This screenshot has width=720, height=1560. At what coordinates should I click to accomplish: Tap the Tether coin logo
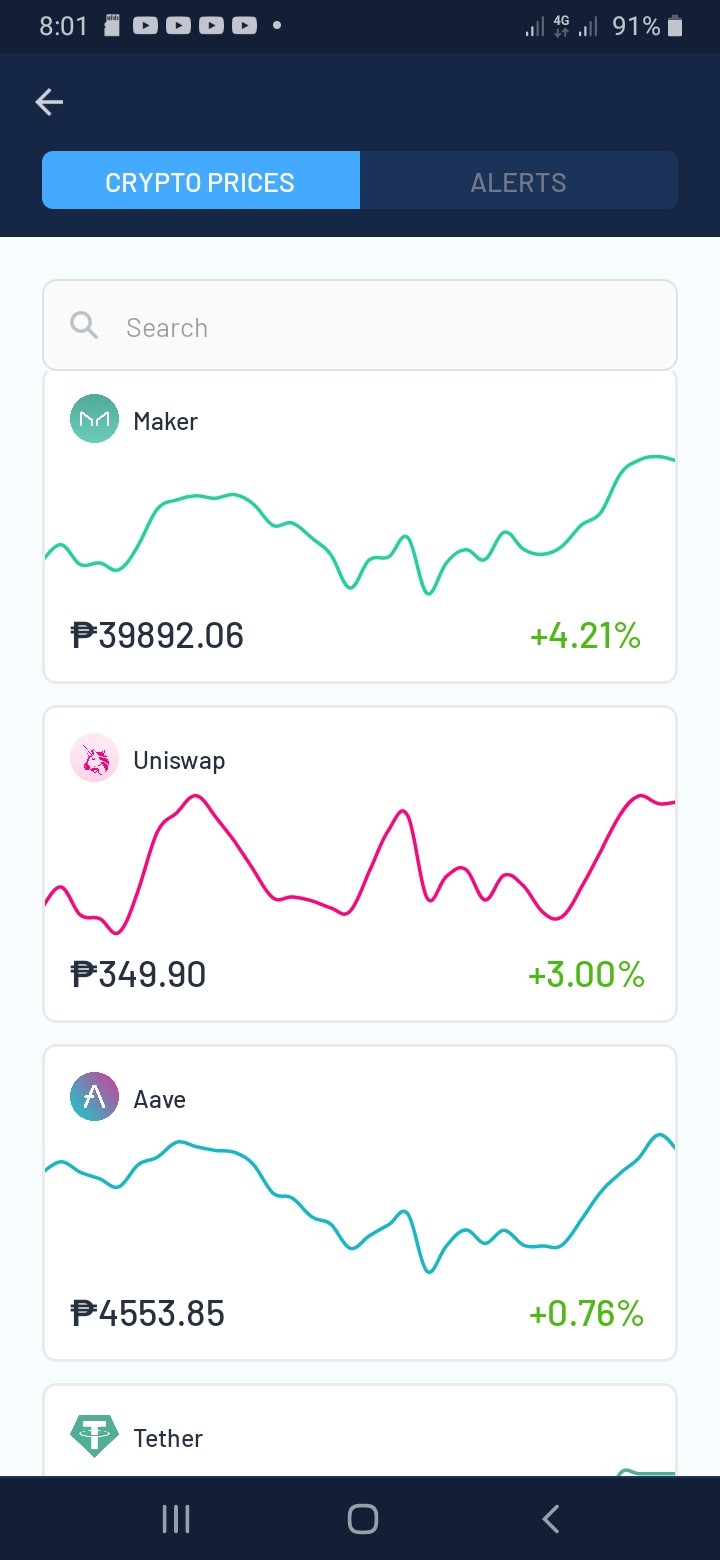[94, 1436]
